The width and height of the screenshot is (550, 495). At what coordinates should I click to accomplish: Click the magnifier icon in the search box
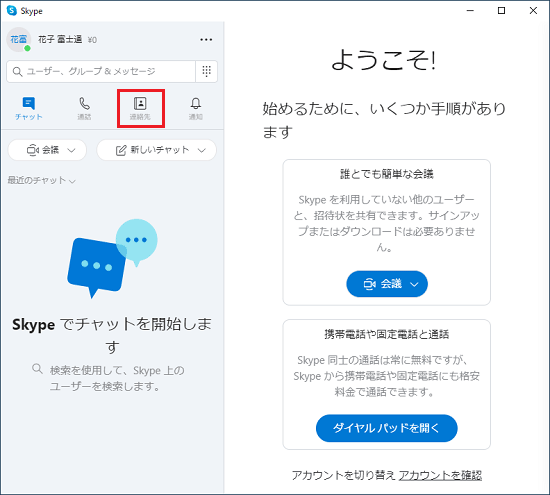(17, 72)
